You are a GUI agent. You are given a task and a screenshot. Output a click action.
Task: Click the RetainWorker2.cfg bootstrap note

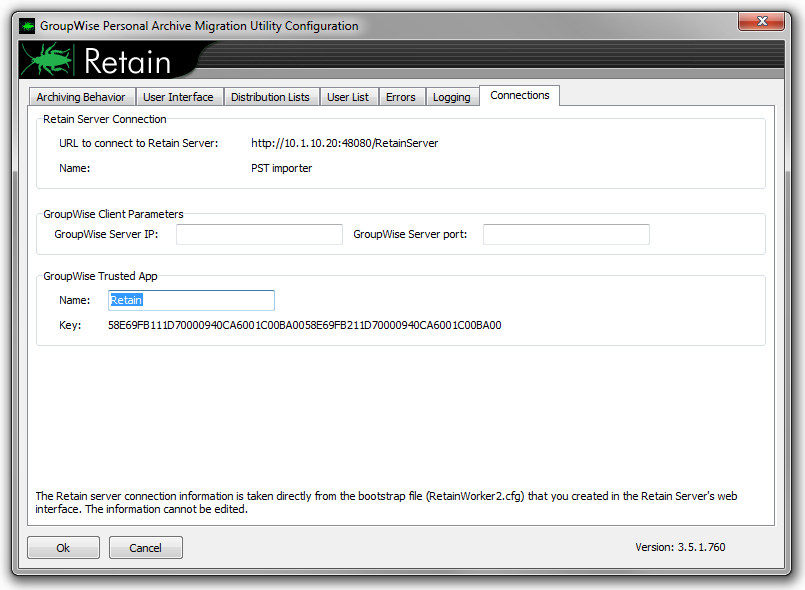click(x=386, y=503)
